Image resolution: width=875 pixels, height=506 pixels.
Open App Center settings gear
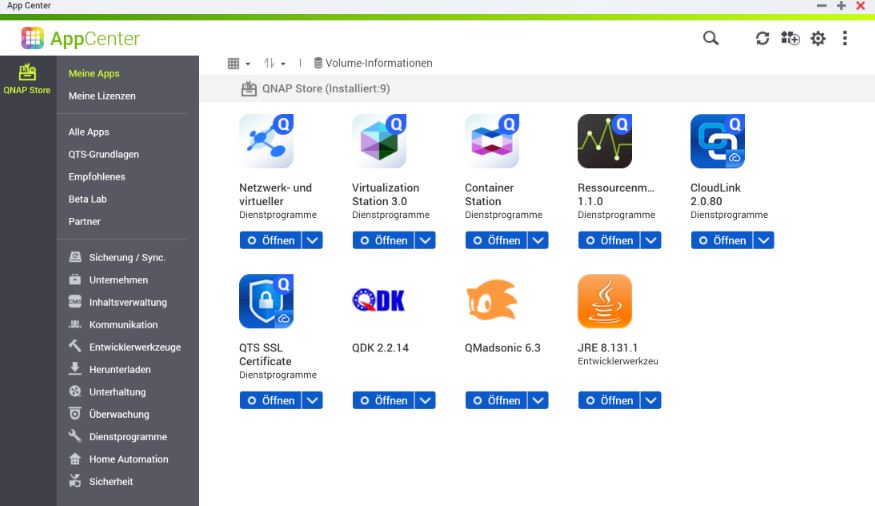point(818,38)
